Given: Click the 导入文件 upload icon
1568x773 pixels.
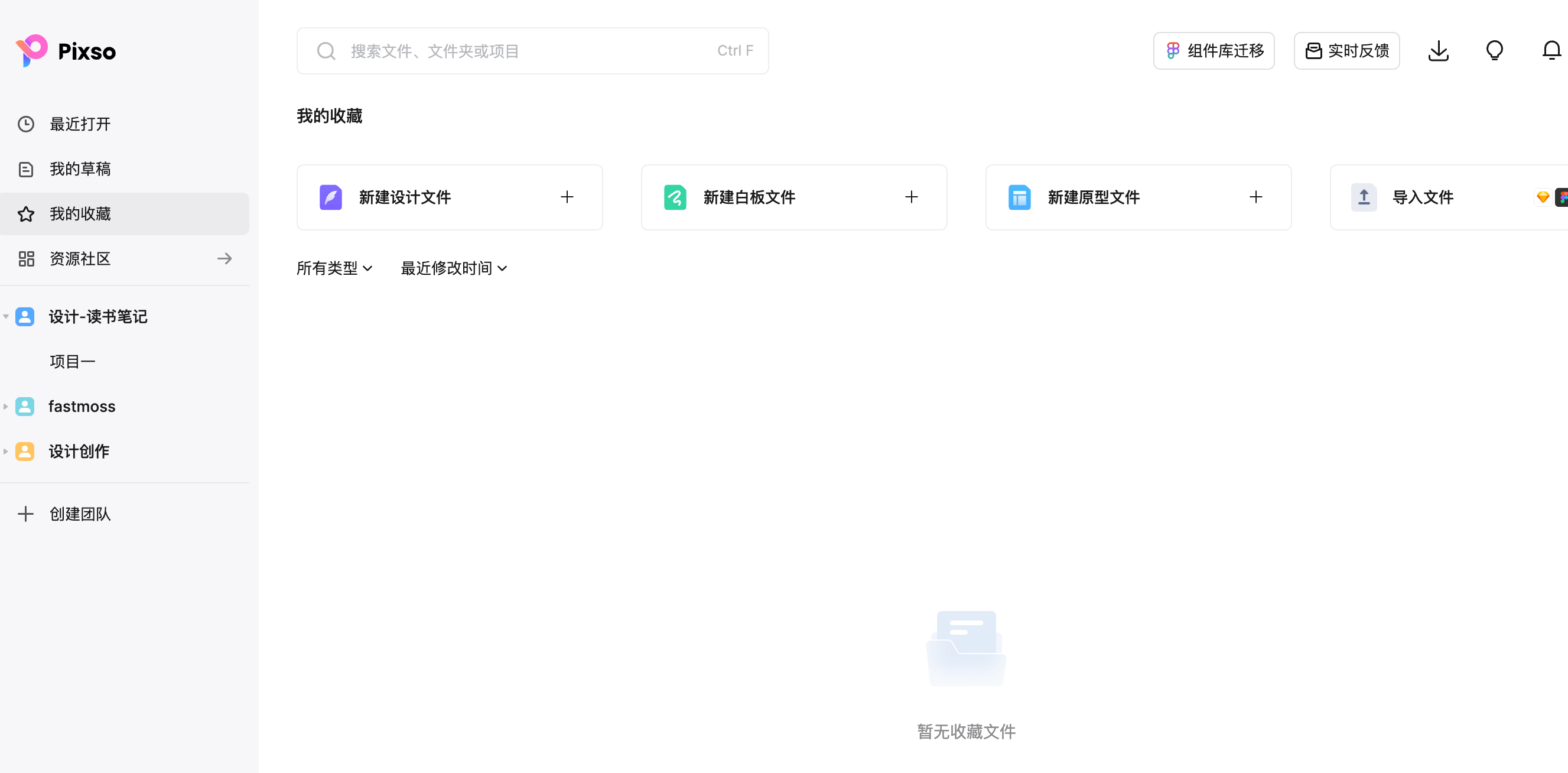Looking at the screenshot, I should 1364,197.
